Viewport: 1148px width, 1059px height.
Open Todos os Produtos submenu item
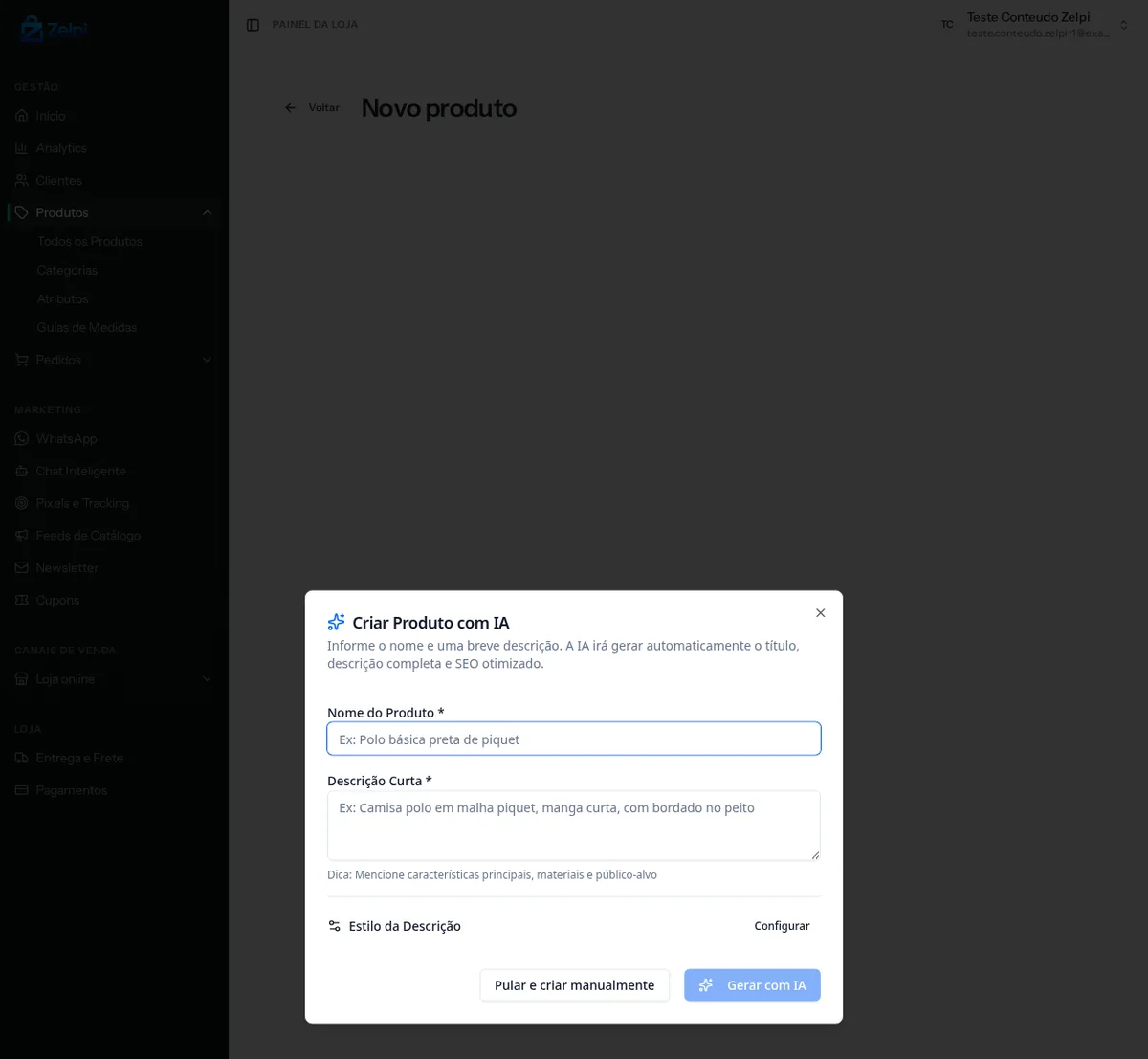point(90,241)
